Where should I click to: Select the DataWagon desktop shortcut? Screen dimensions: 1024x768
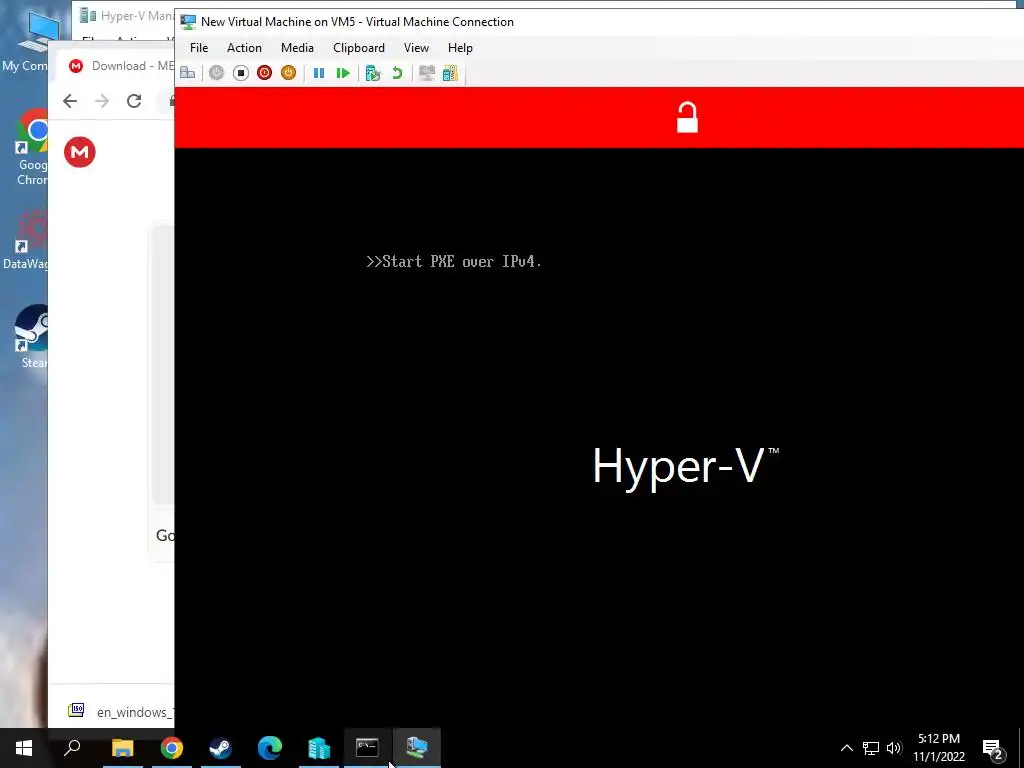[26, 240]
